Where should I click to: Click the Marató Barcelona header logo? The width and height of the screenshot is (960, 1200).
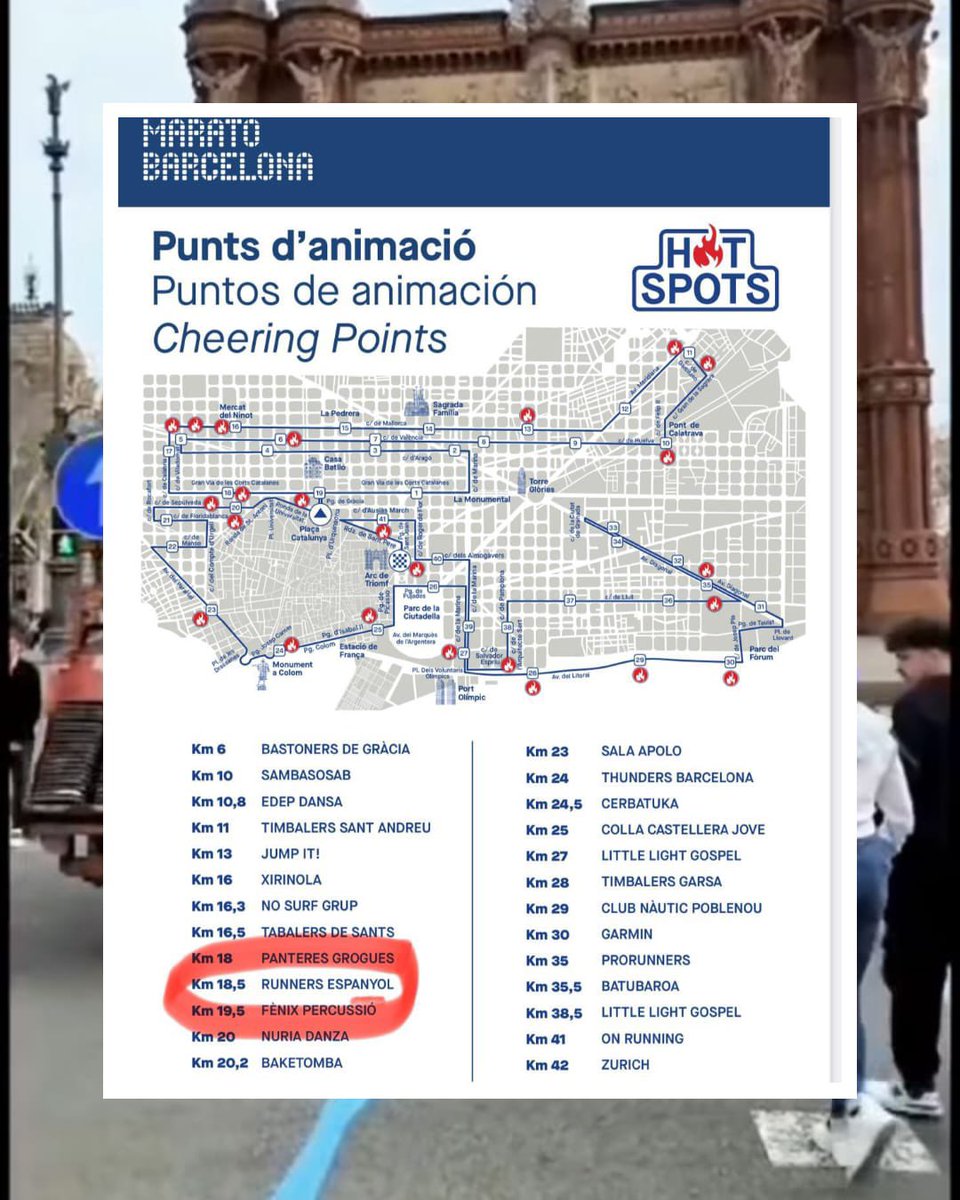[x=228, y=150]
